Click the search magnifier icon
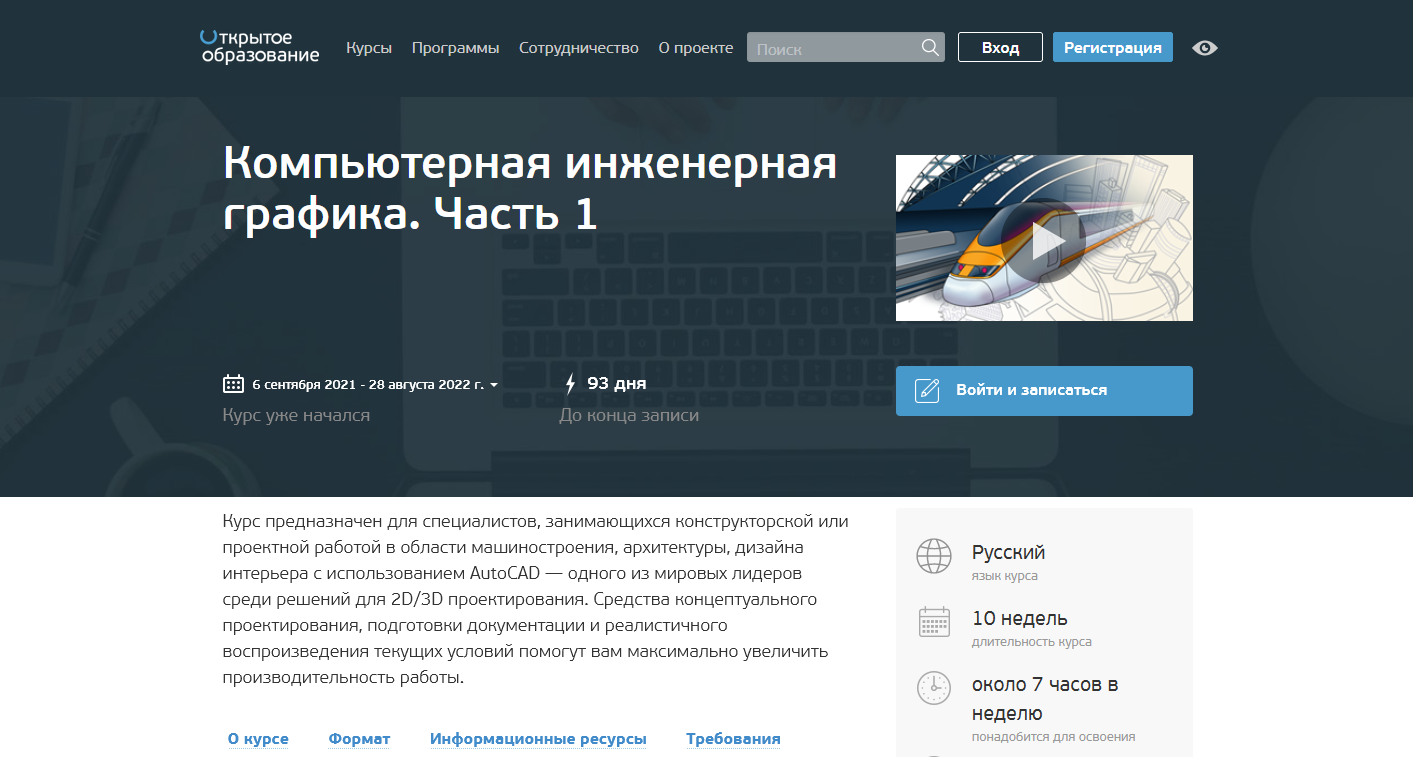1413x757 pixels. 929,47
